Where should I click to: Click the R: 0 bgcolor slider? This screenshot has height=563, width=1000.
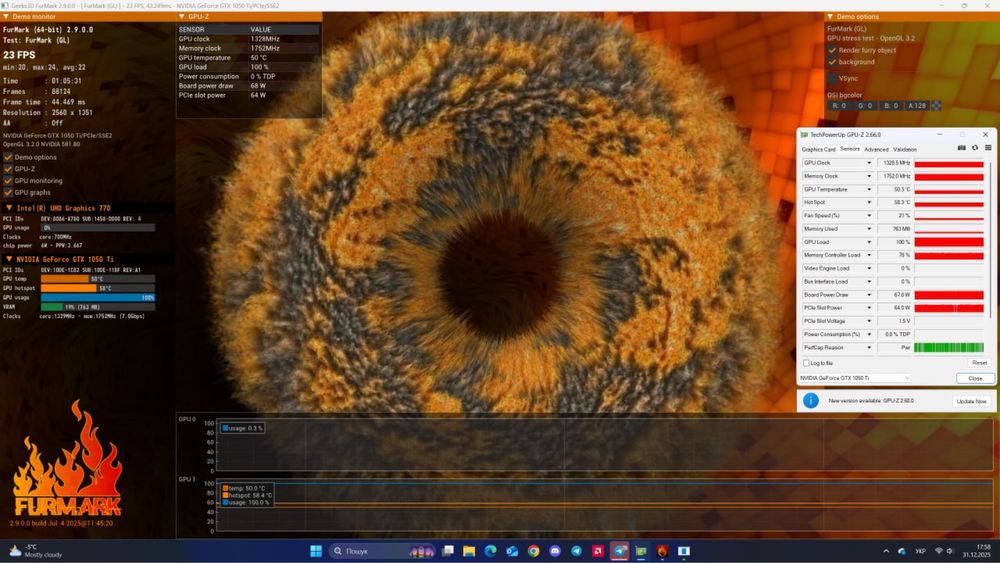coord(839,106)
